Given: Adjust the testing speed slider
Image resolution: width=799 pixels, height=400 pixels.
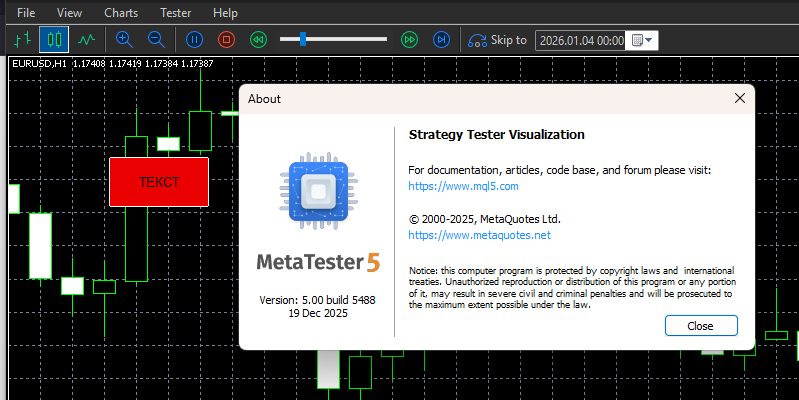Looking at the screenshot, I should pos(333,39).
